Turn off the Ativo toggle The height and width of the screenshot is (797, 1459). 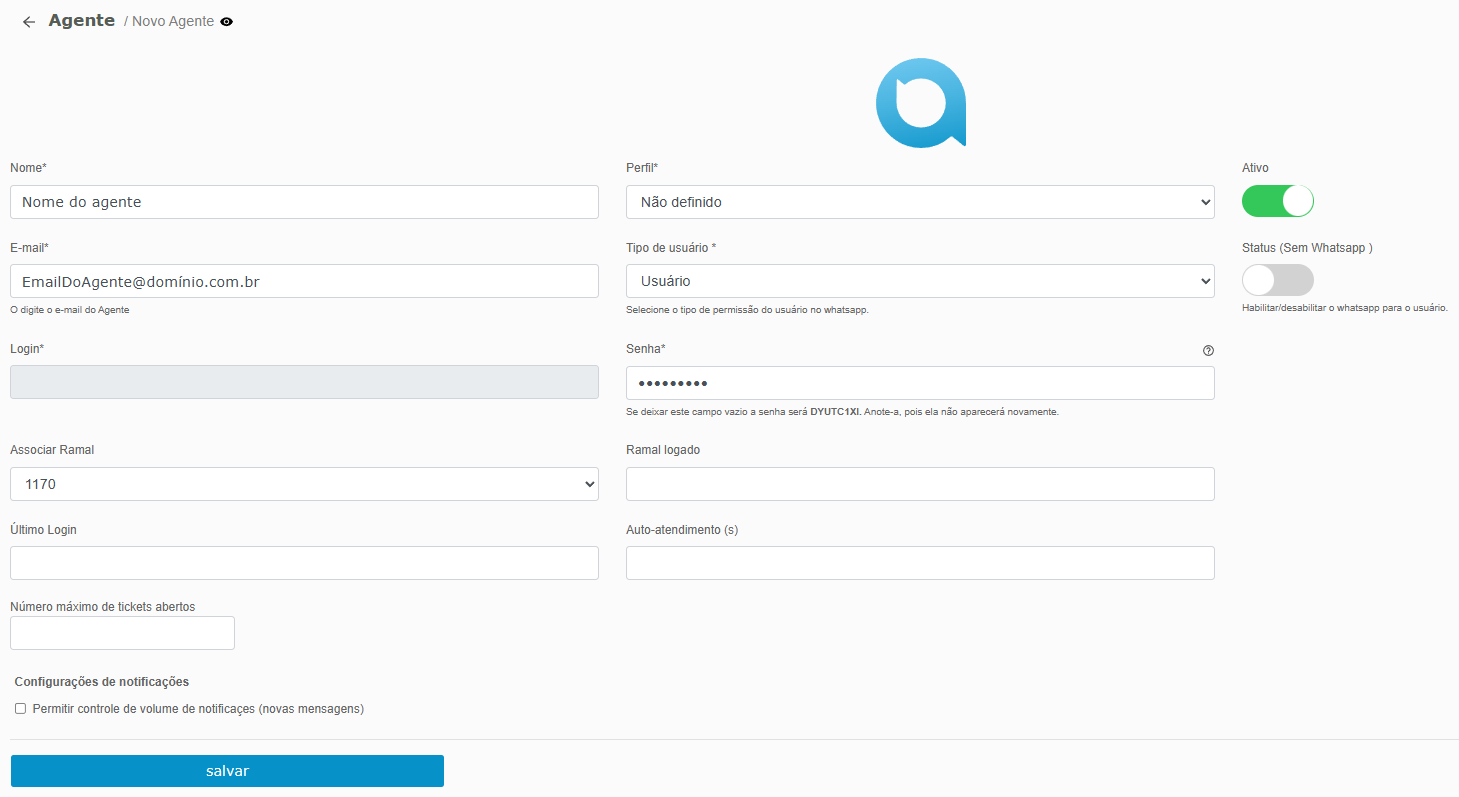click(x=1277, y=201)
